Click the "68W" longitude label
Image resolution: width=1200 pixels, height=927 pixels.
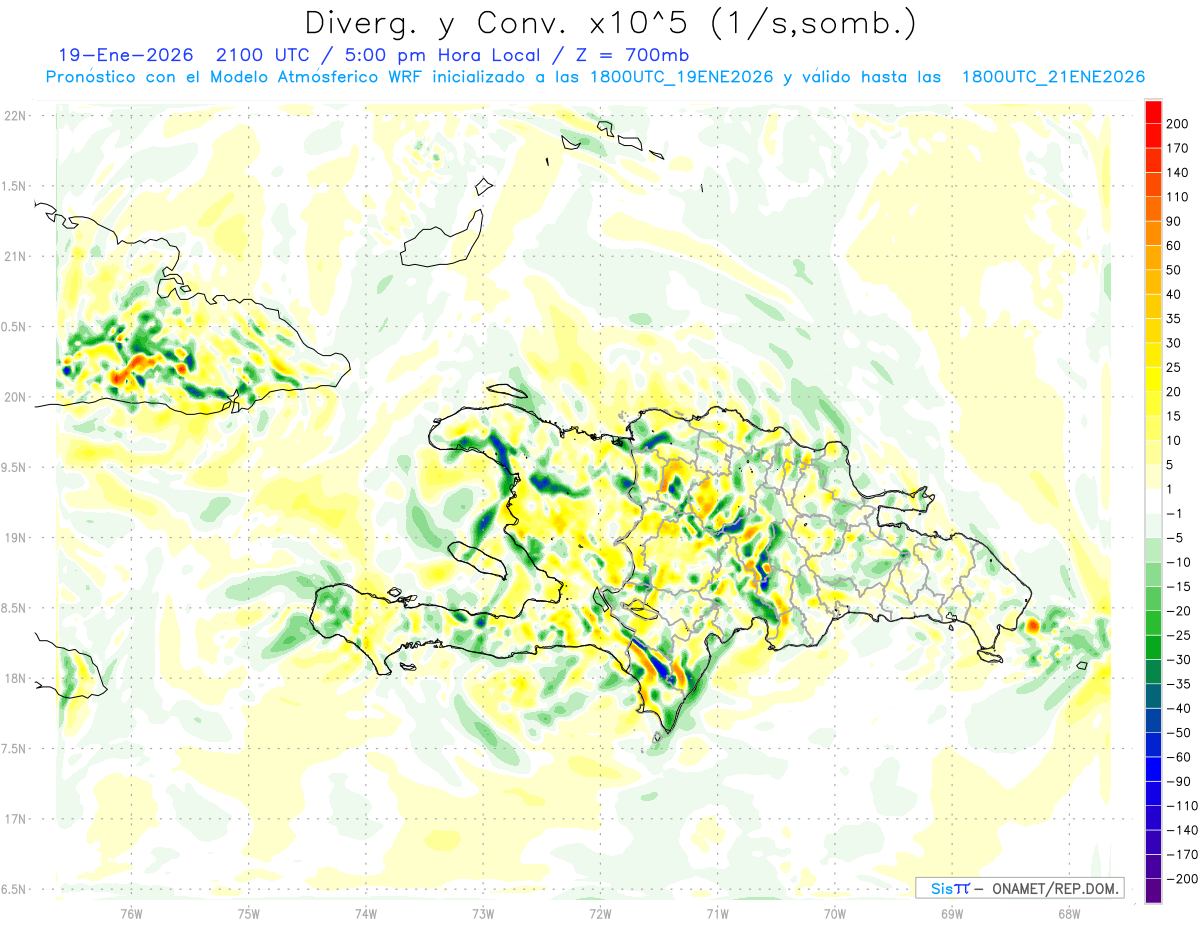click(x=1069, y=913)
